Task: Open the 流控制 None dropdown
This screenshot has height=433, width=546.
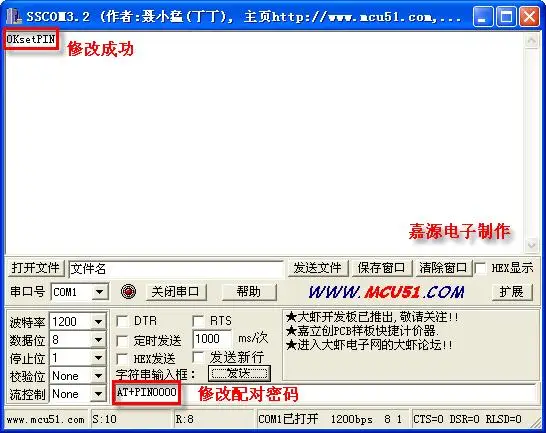Action: pyautogui.click(x=99, y=394)
